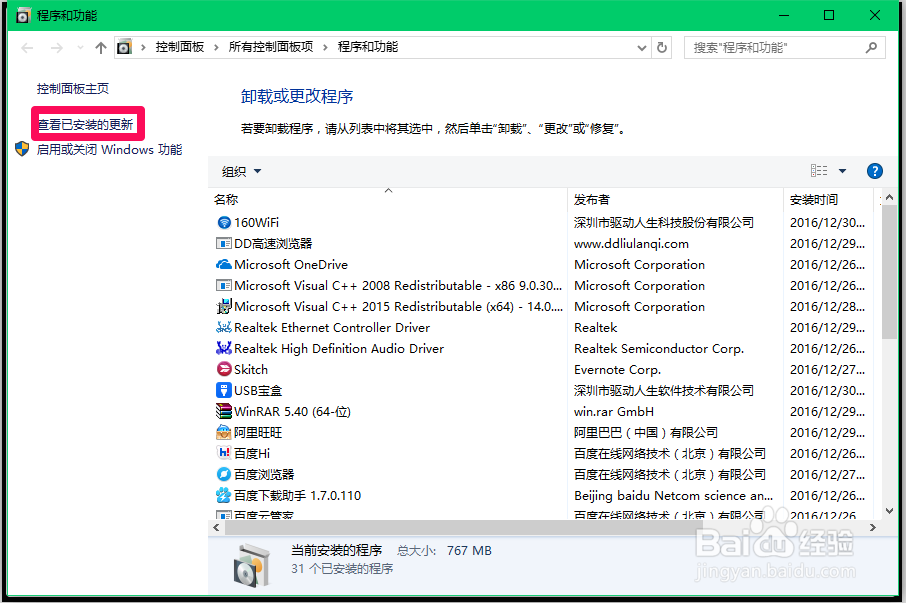Click the Visual C++ 2015 Redistributable icon
Screen dimensions: 906x603
[224, 306]
